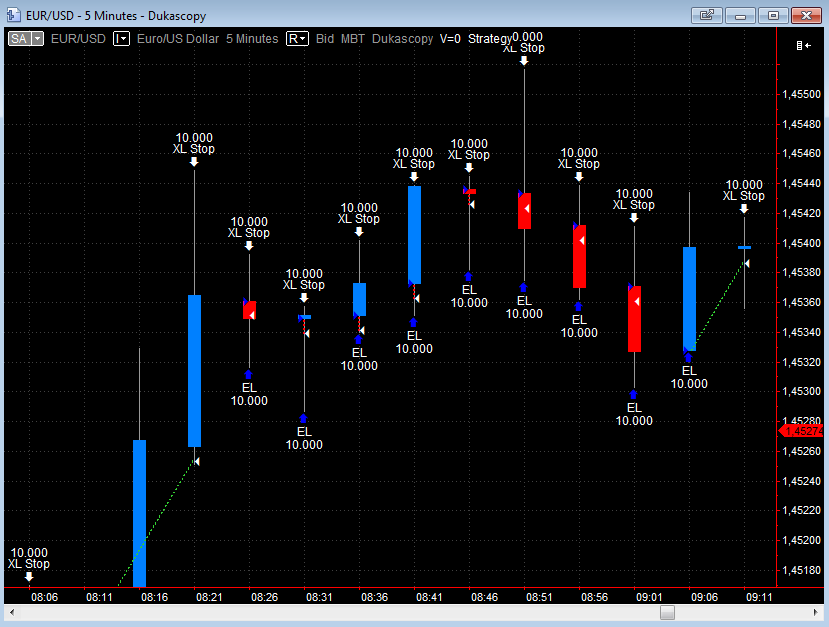
Task: Click the chart window icon in title bar
Action: [13, 15]
